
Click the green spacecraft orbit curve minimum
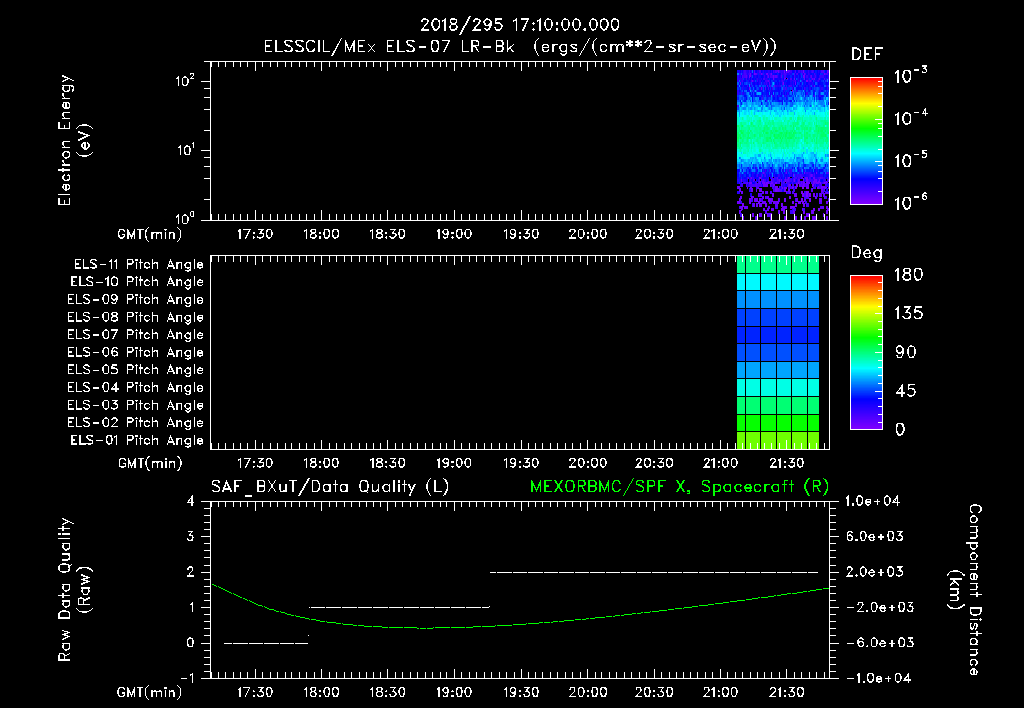coord(425,628)
